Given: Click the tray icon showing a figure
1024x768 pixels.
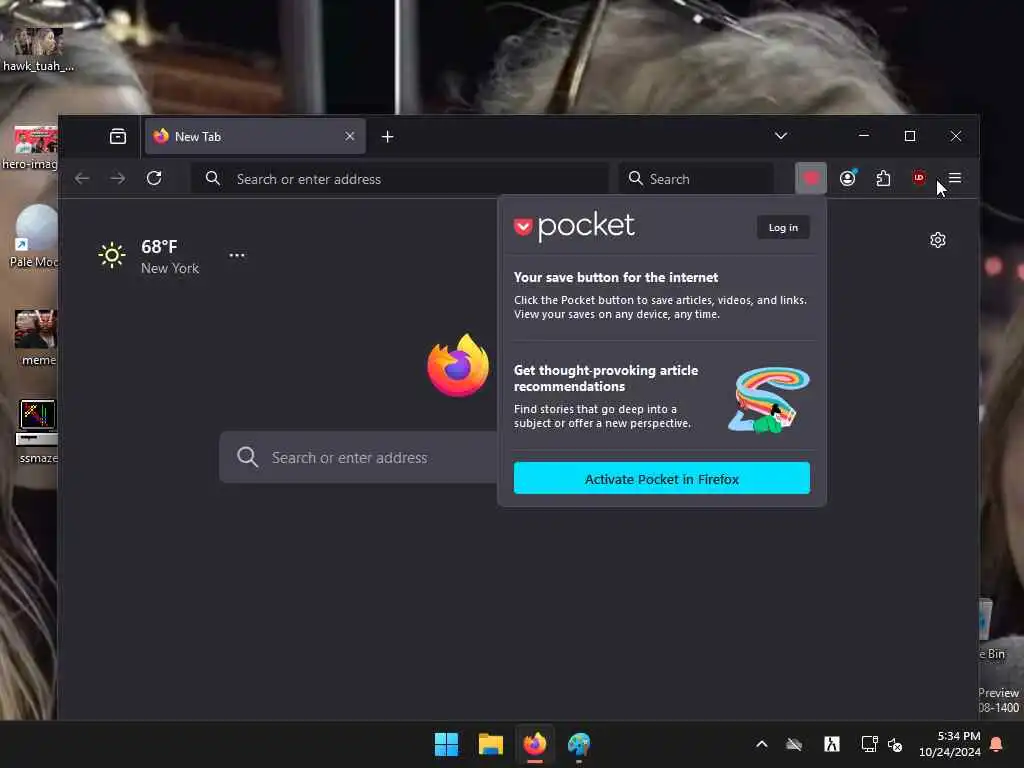Looking at the screenshot, I should click(831, 744).
